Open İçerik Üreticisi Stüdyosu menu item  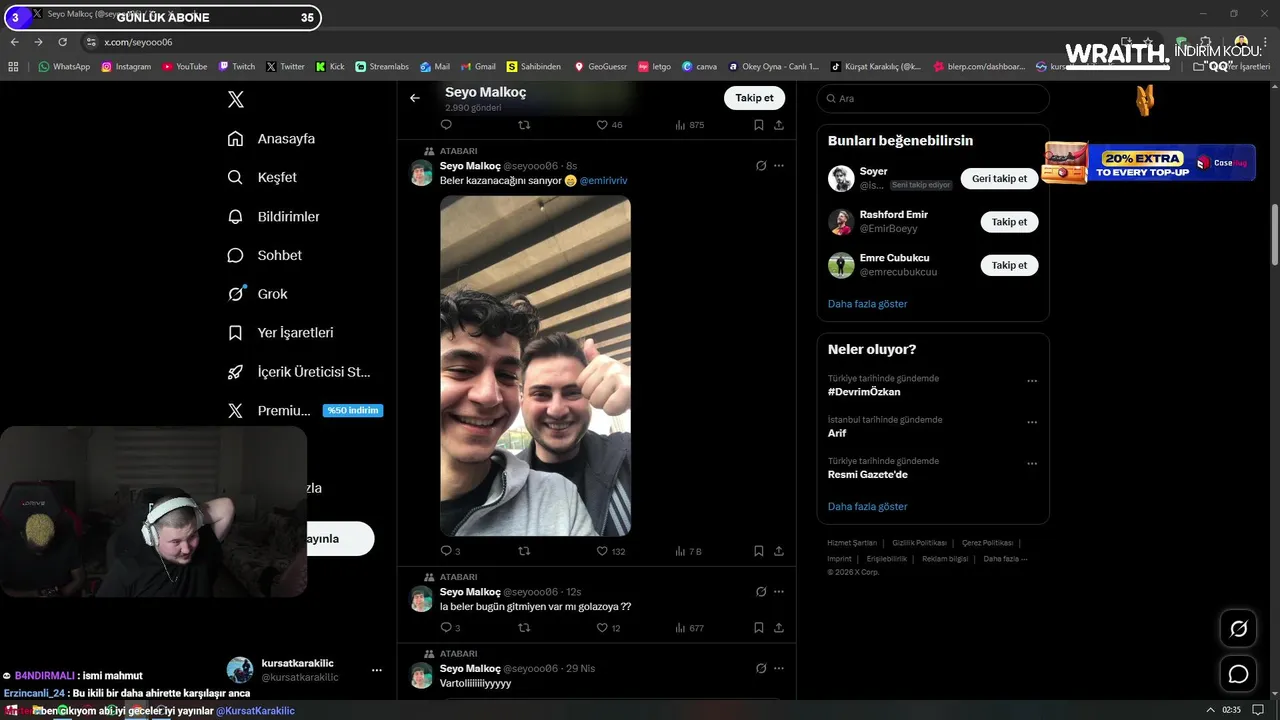(299, 372)
